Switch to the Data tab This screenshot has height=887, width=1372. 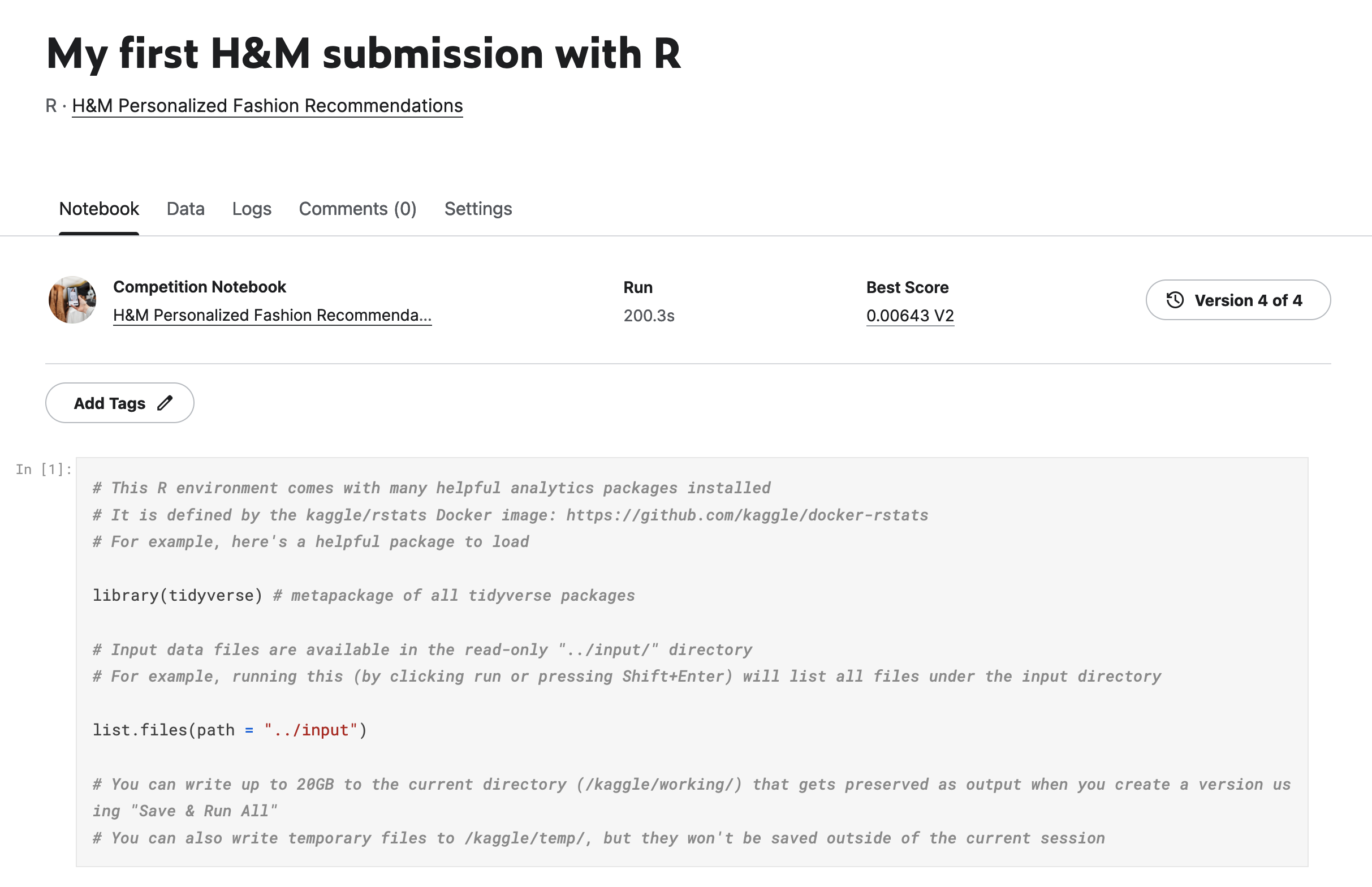(185, 209)
